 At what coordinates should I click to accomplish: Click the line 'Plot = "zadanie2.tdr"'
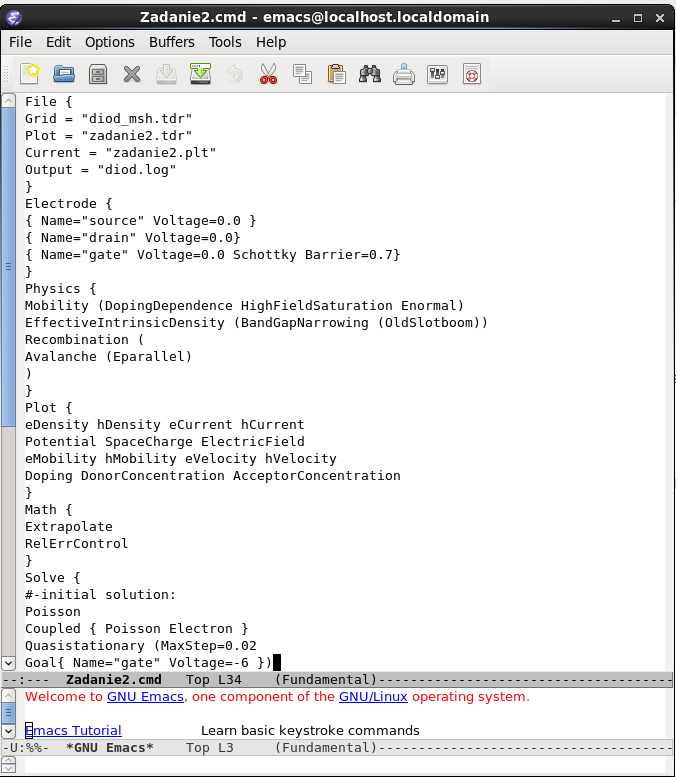[x=109, y=136]
